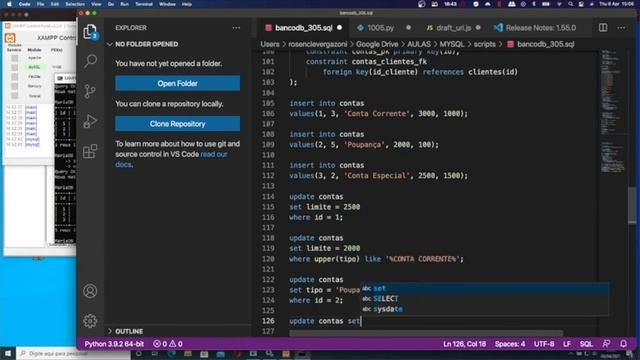
Task: Open the Windows Start button
Action: point(8,353)
